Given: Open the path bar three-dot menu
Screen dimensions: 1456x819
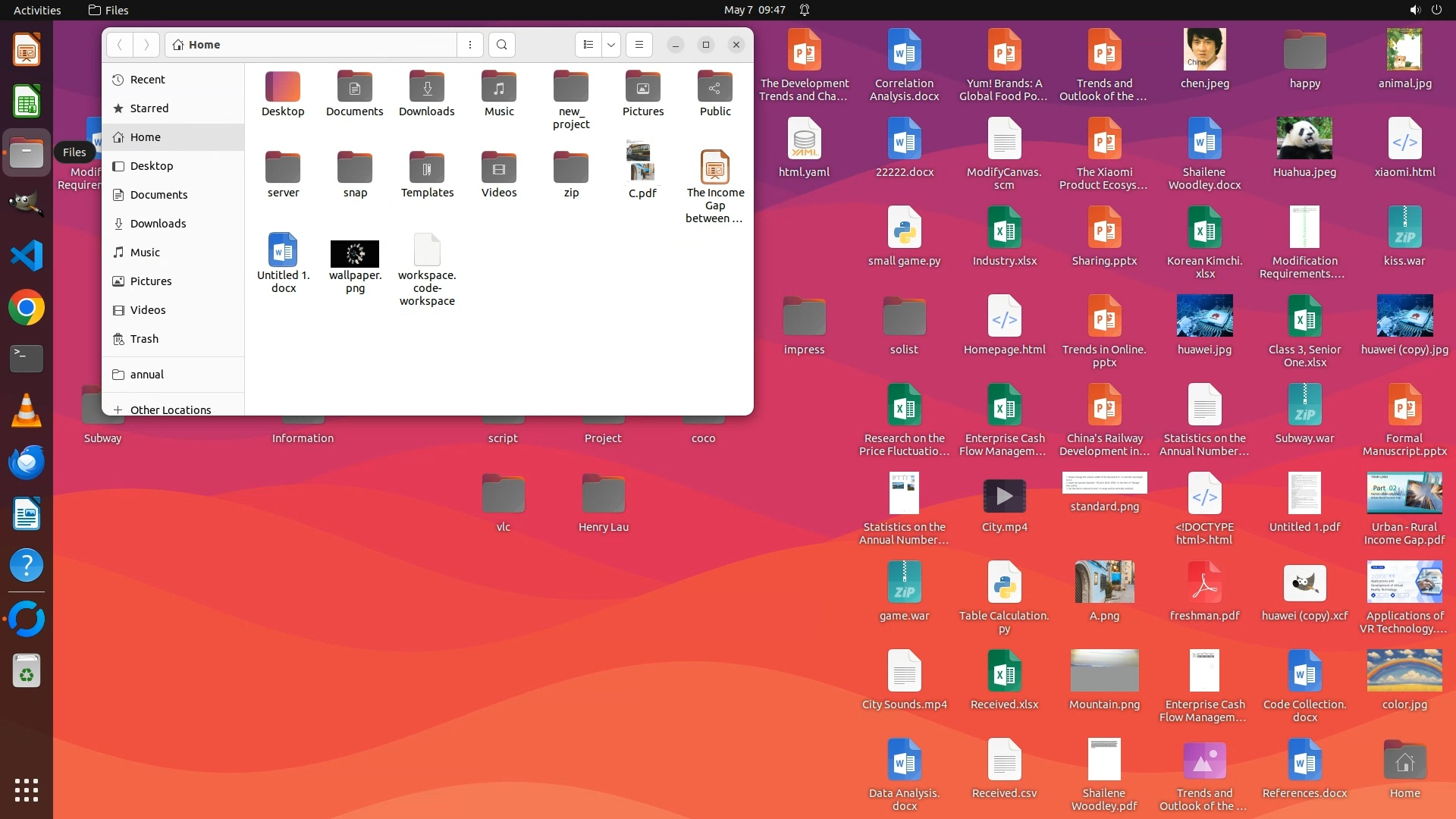Looking at the screenshot, I should (x=470, y=45).
